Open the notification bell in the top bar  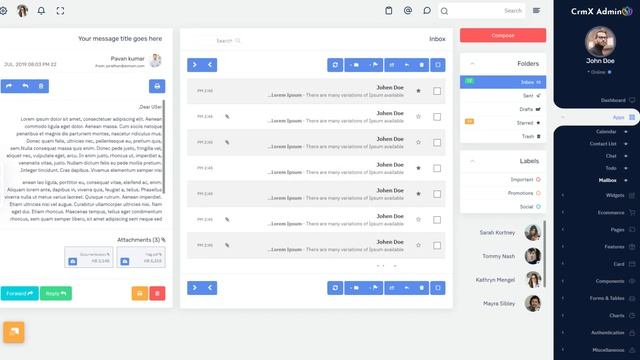[x=41, y=11]
